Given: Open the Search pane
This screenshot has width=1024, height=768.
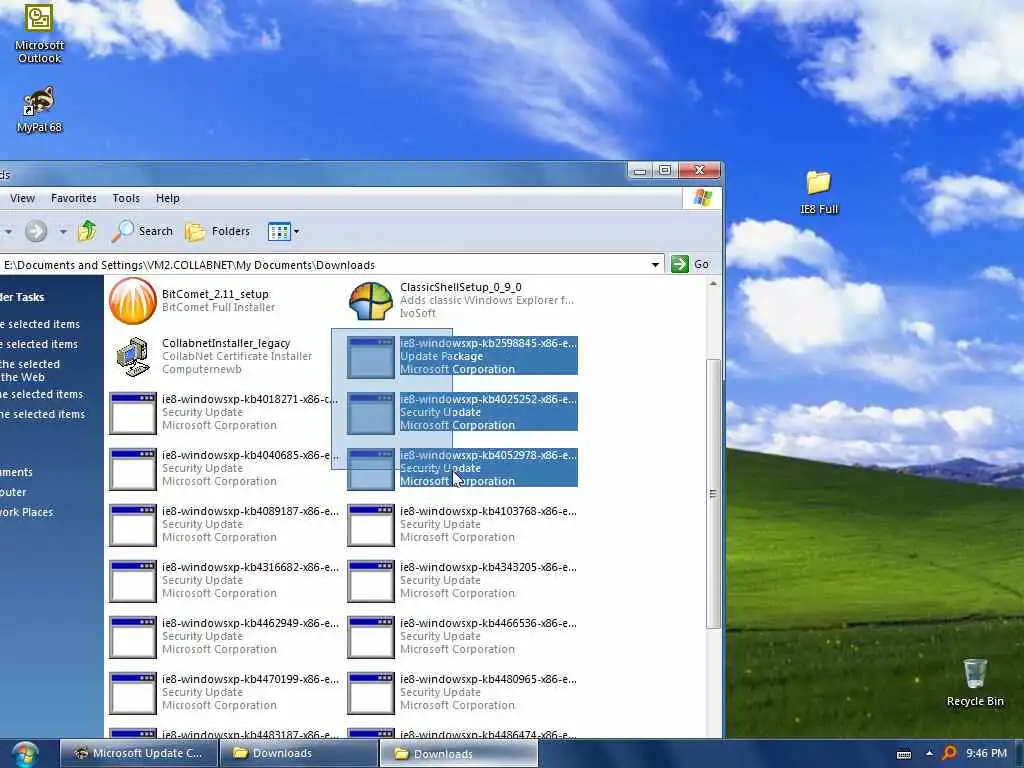Looking at the screenshot, I should (x=142, y=231).
